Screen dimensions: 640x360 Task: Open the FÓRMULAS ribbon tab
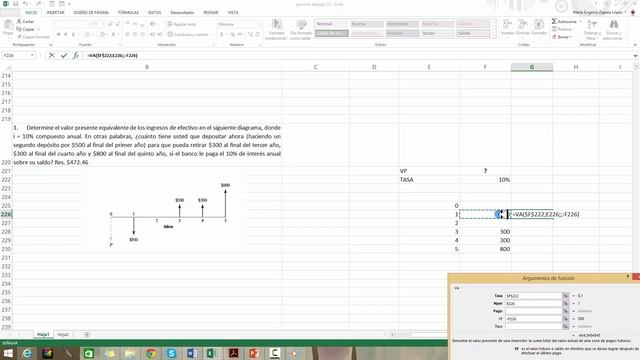click(x=128, y=12)
